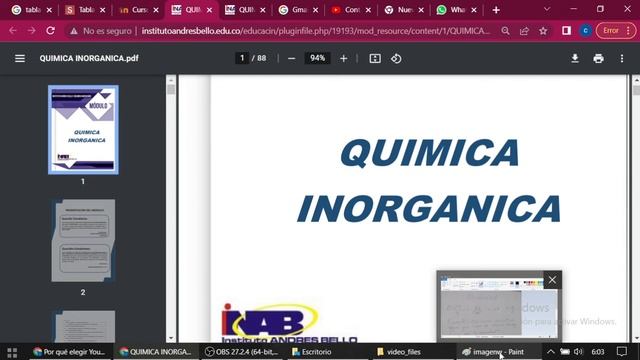The image size is (640, 360).
Task: Open the PDF viewer more actions menu
Action: coord(622,58)
